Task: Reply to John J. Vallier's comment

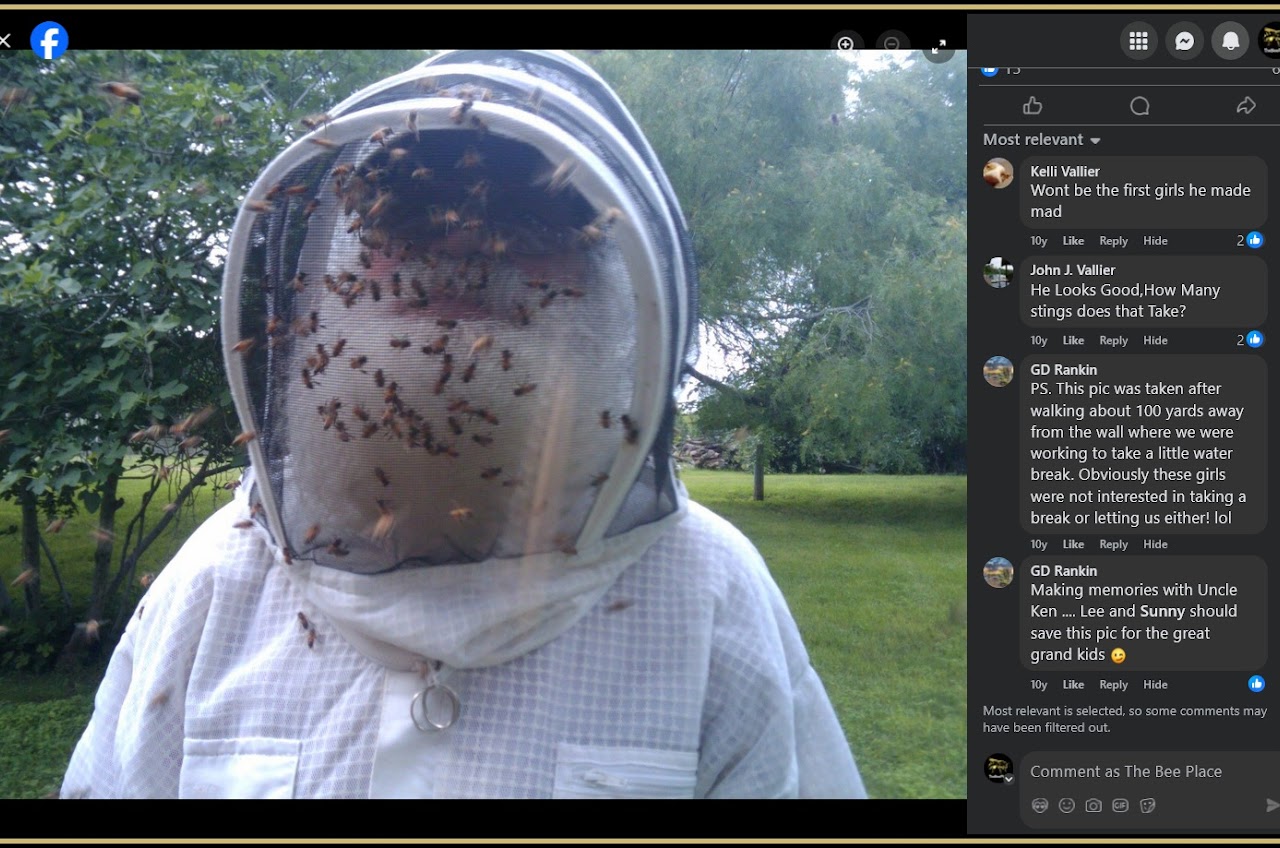Action: point(1113,341)
